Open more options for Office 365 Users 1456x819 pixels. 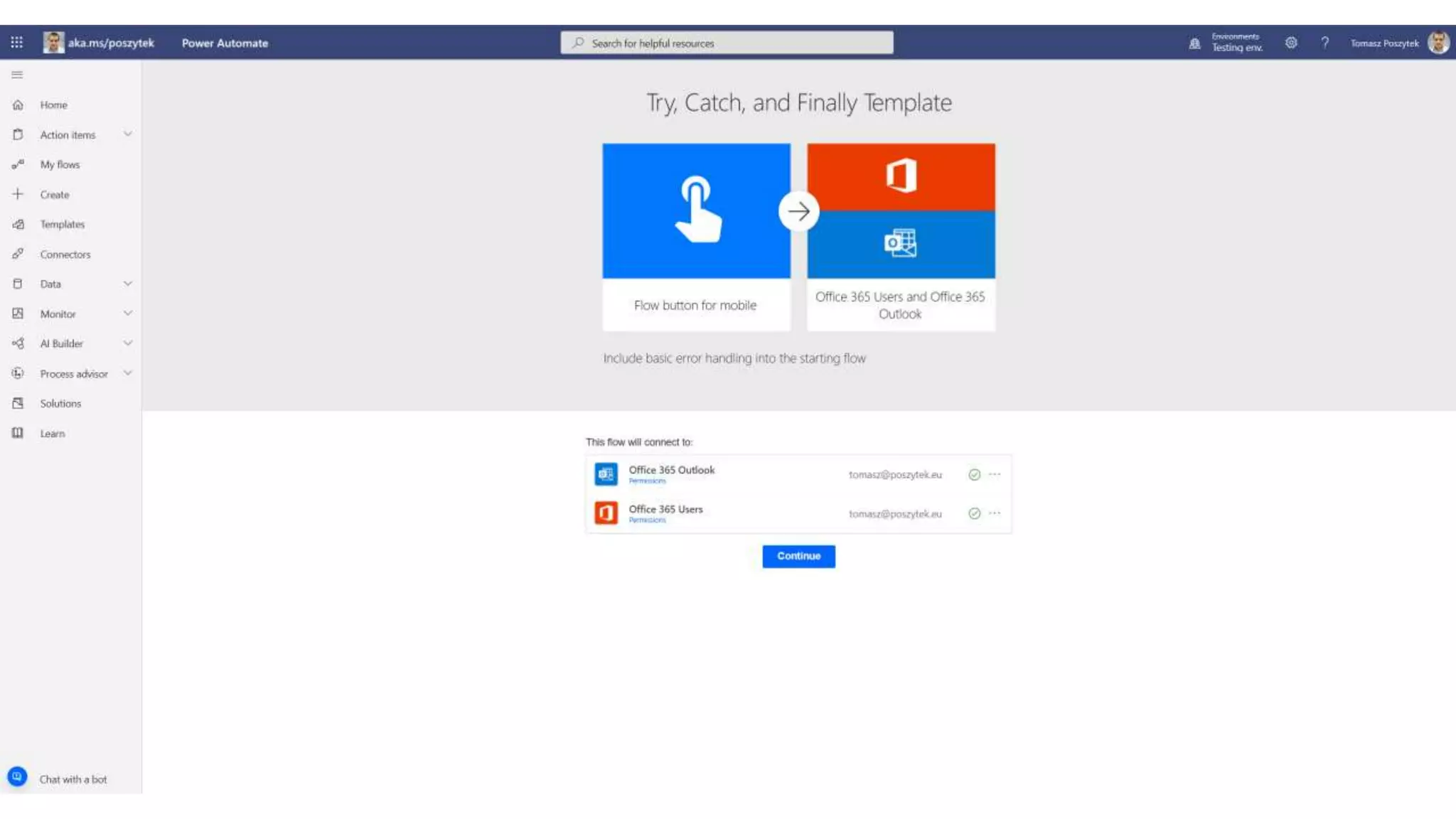click(x=995, y=513)
